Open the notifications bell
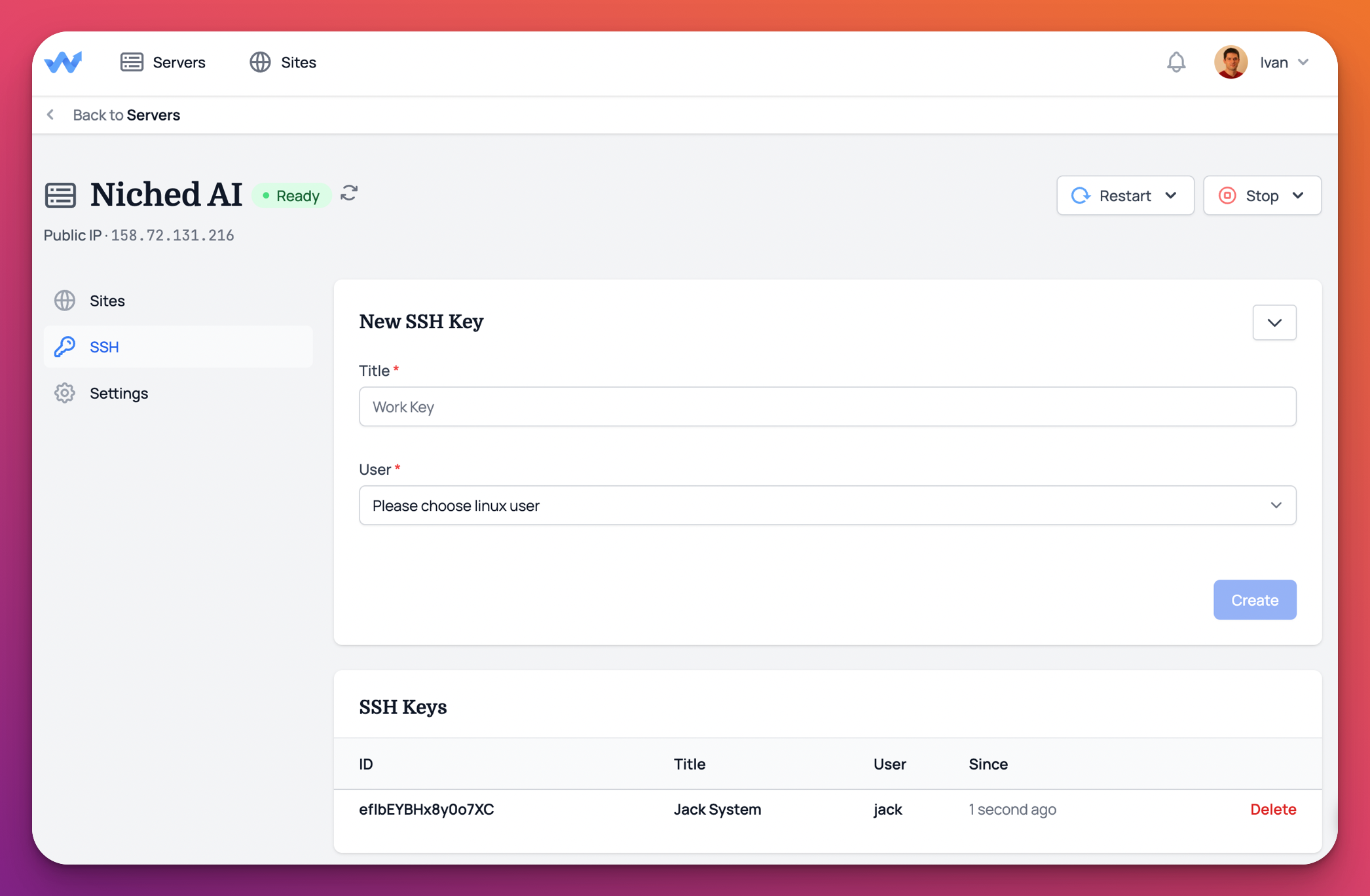 (1176, 62)
